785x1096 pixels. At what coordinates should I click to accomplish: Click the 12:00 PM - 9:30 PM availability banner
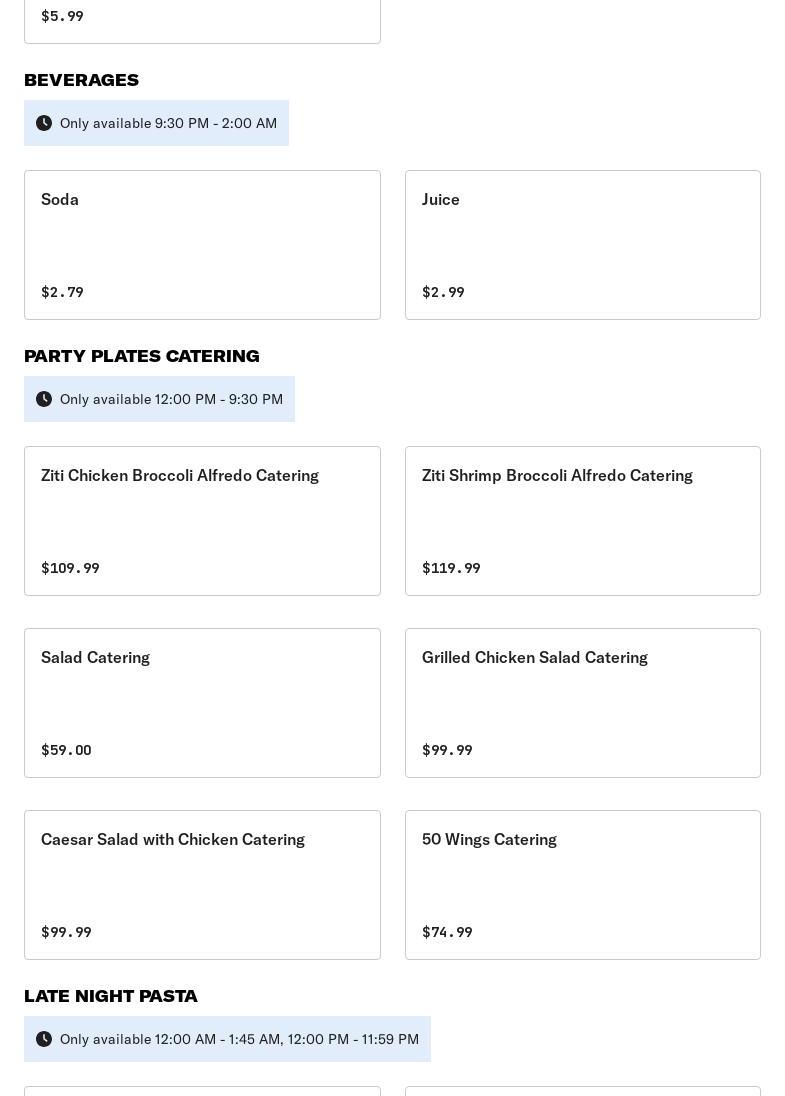click(159, 399)
